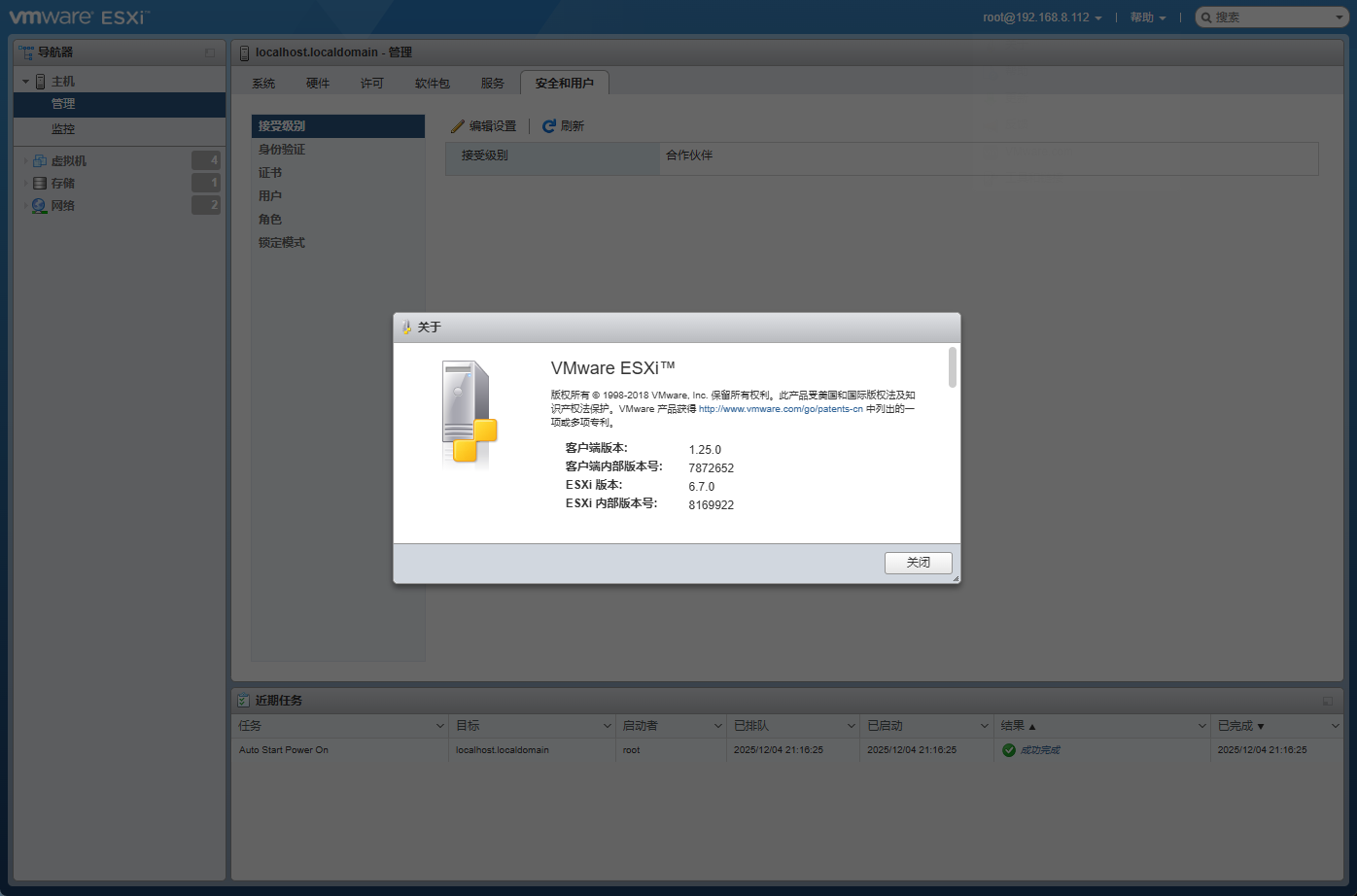Click the virtual machines icon beside 虚拟机
The height and width of the screenshot is (896, 1357).
pyautogui.click(x=40, y=160)
